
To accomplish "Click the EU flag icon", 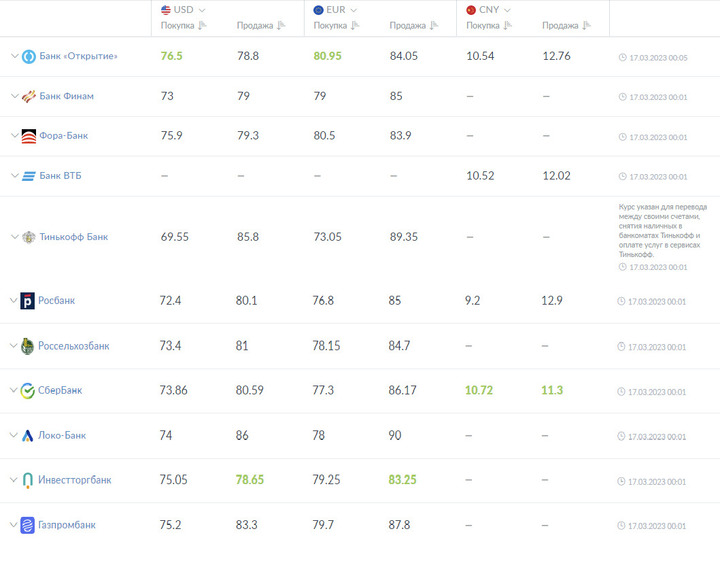I will pos(318,10).
